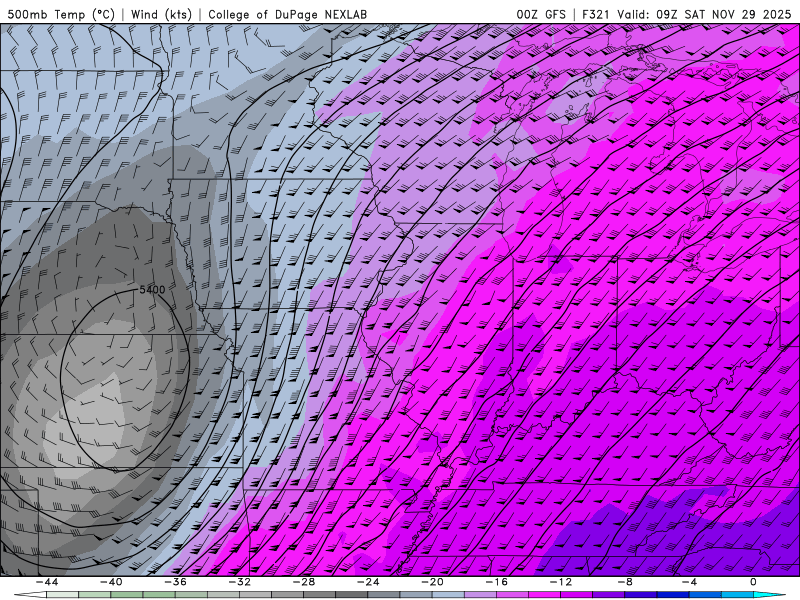Click the "Valid: 09Z SAT NOV 29 2025" text
Viewport: 800px width, 600px height.
(704, 14)
